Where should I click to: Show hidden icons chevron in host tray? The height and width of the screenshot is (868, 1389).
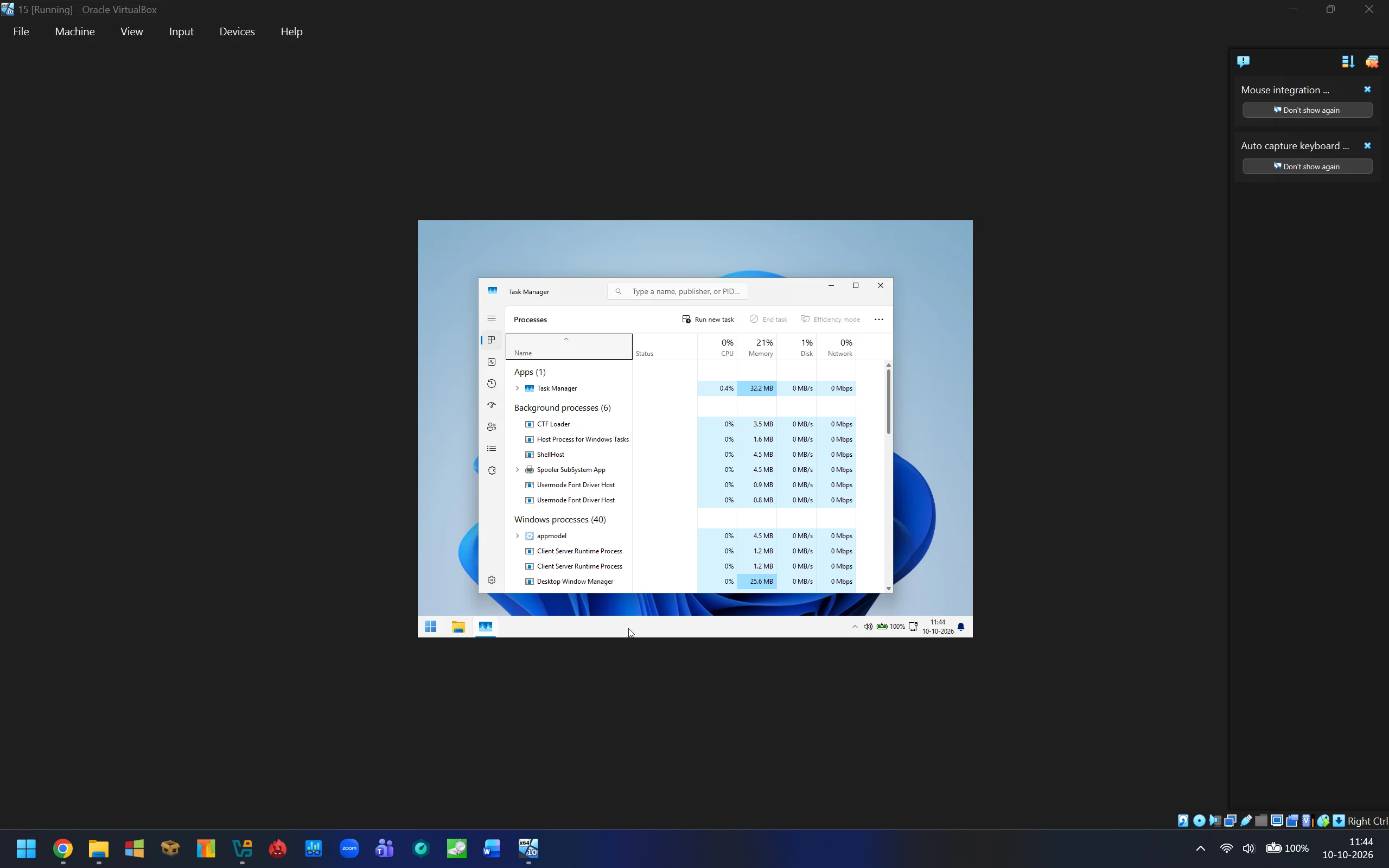[x=1200, y=848]
